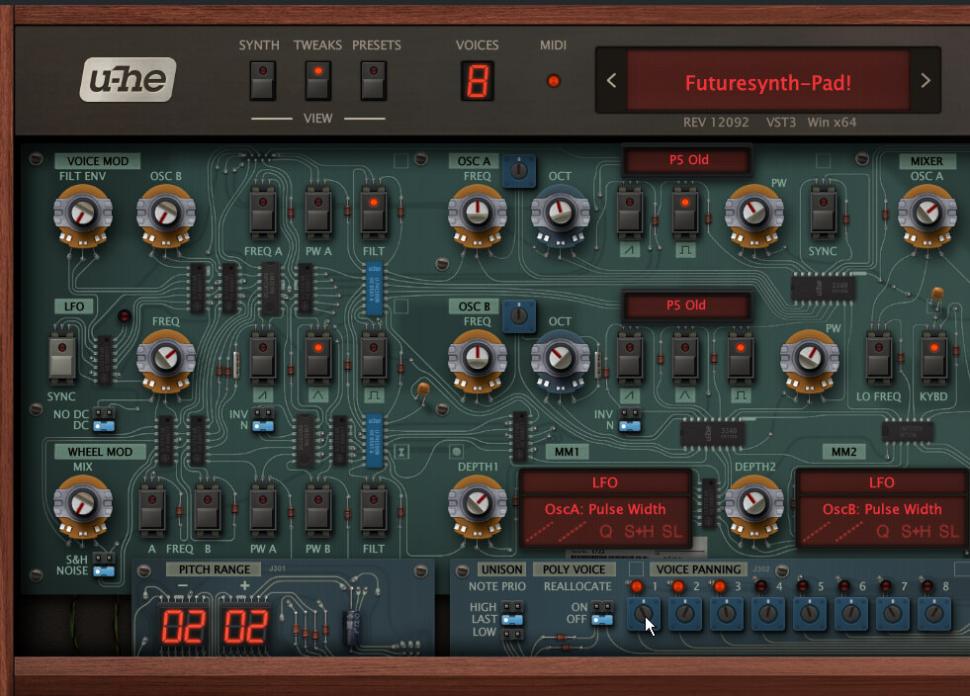
Task: Open OSC A P5 Old model selector
Action: pos(689,160)
